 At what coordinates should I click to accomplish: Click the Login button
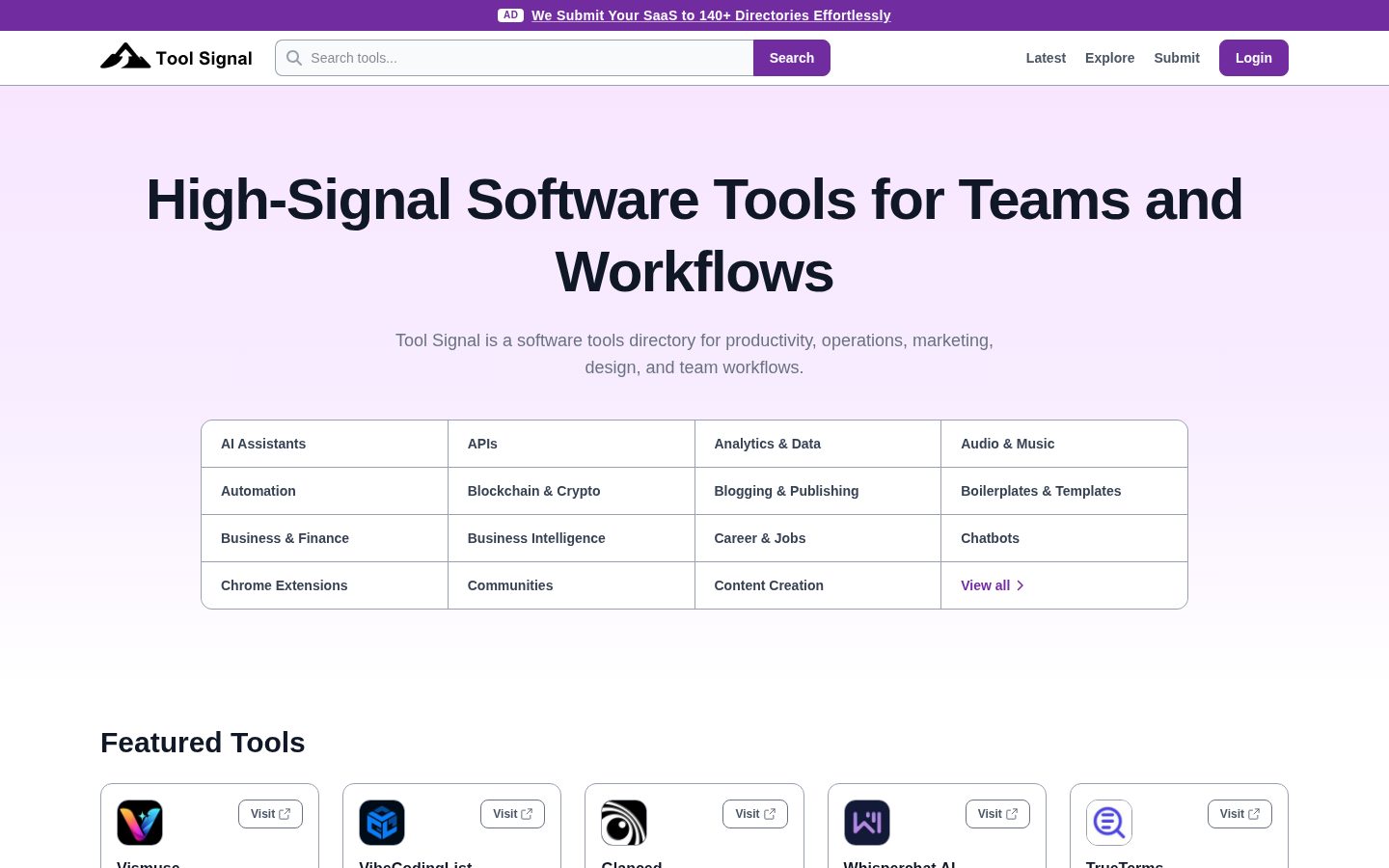point(1254,58)
